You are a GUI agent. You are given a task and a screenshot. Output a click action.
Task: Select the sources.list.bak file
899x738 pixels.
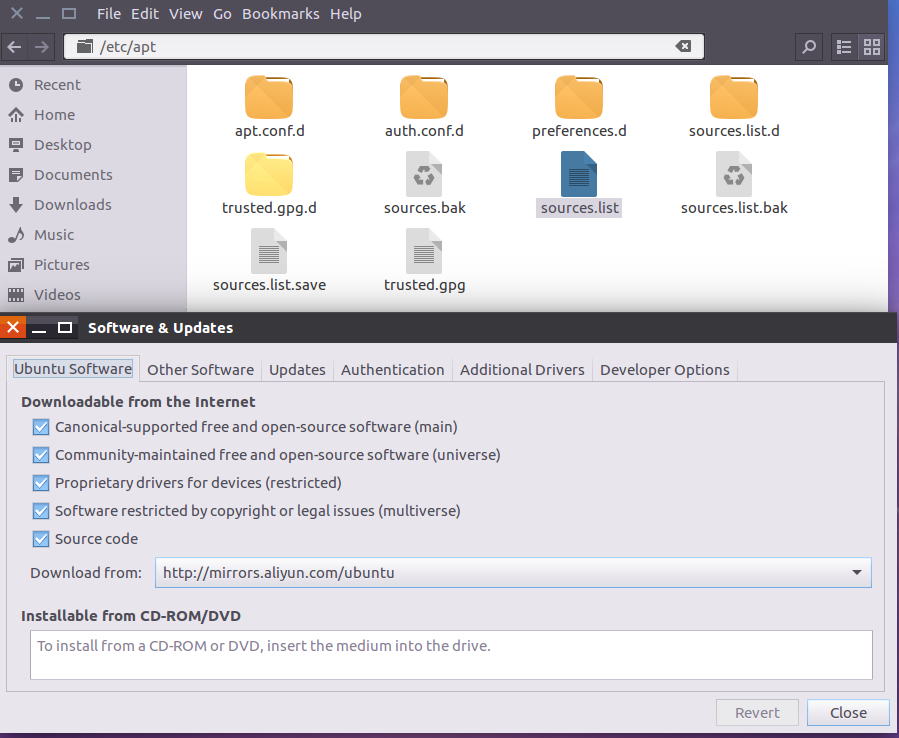[x=733, y=175]
